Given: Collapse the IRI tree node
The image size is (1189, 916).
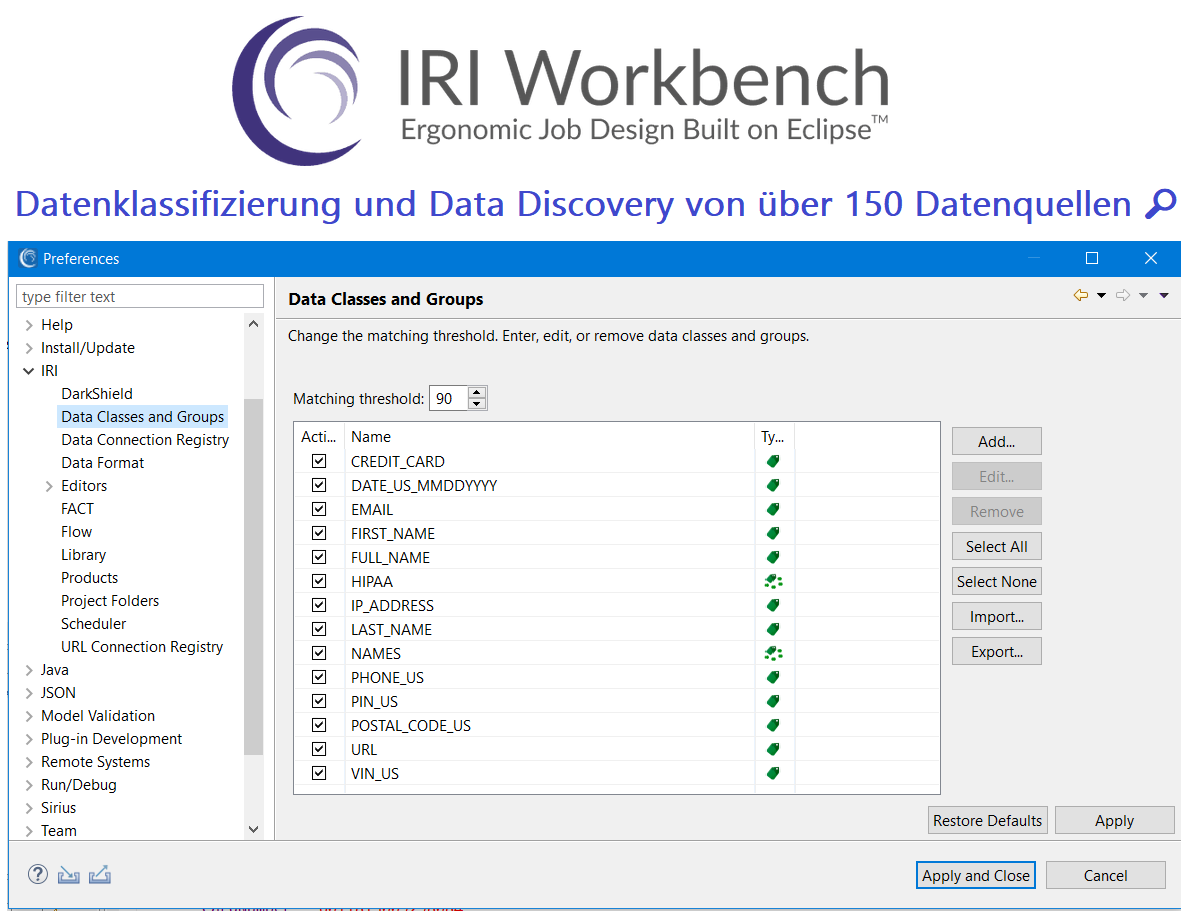Looking at the screenshot, I should tap(29, 371).
